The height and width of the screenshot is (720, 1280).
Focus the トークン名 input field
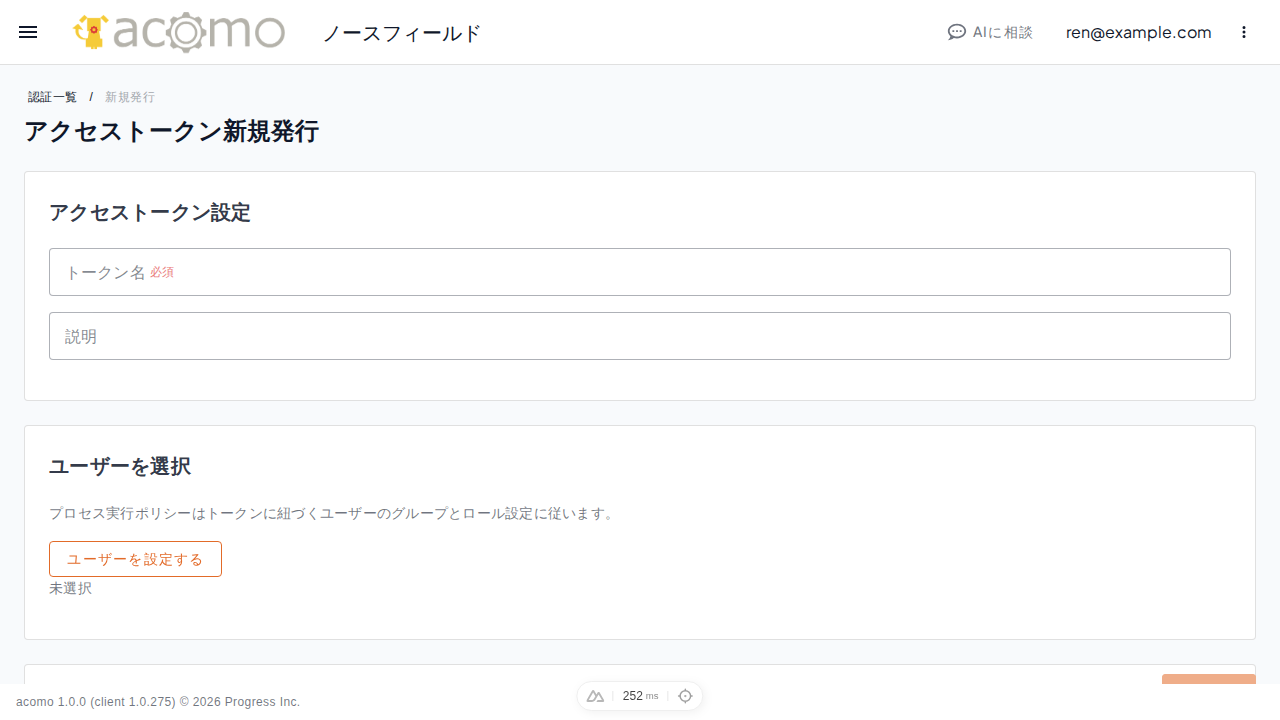tap(640, 272)
